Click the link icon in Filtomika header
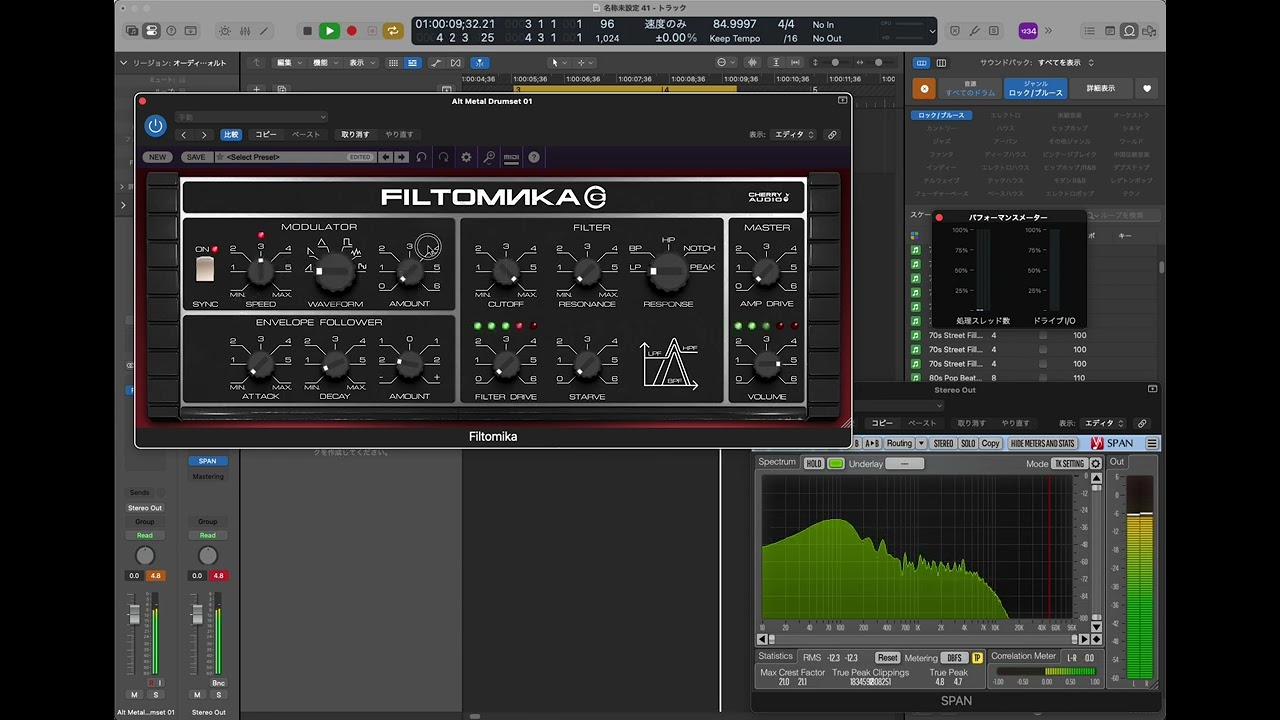Screen dimensions: 1280x720 point(832,135)
